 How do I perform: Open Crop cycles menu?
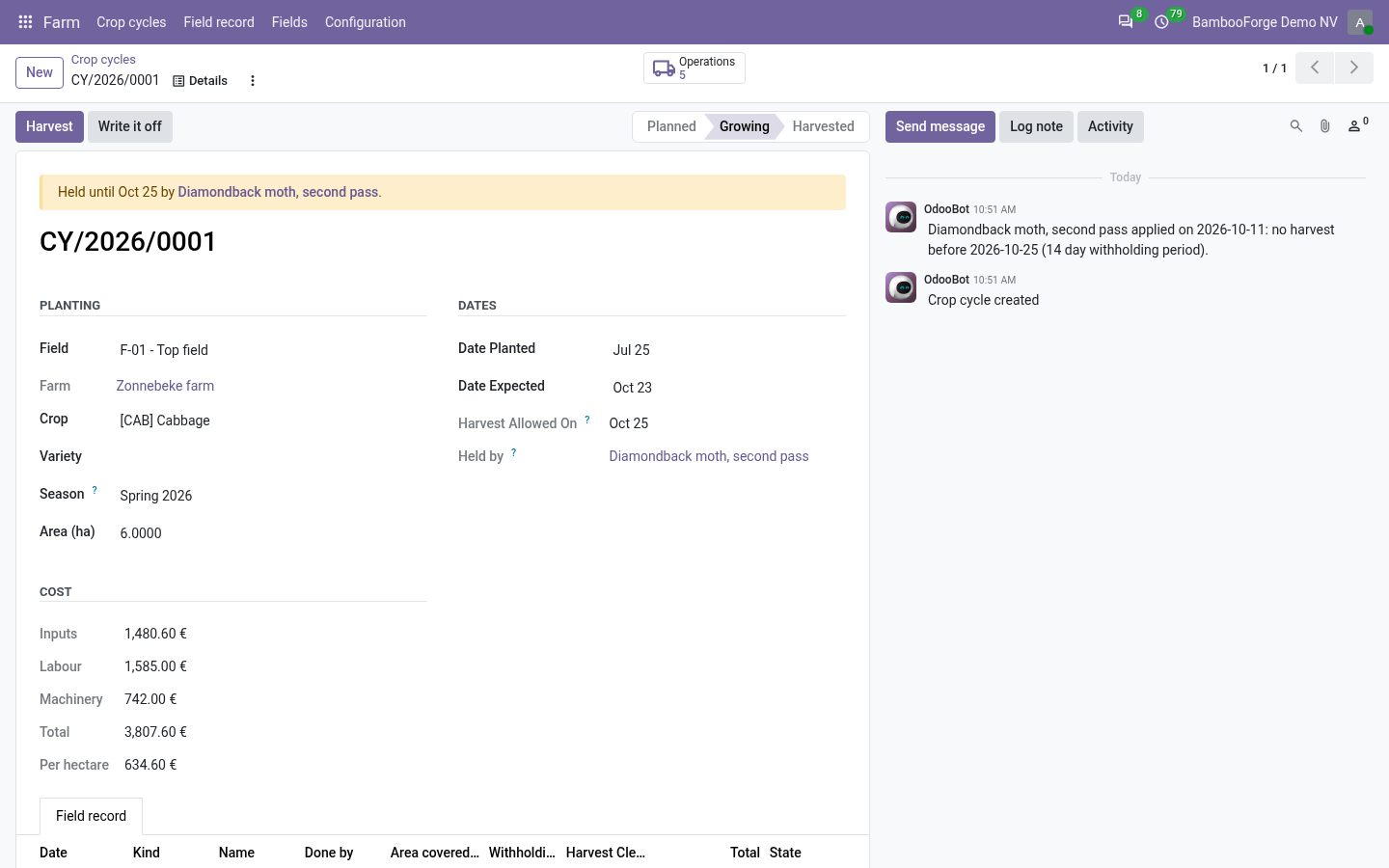click(131, 21)
